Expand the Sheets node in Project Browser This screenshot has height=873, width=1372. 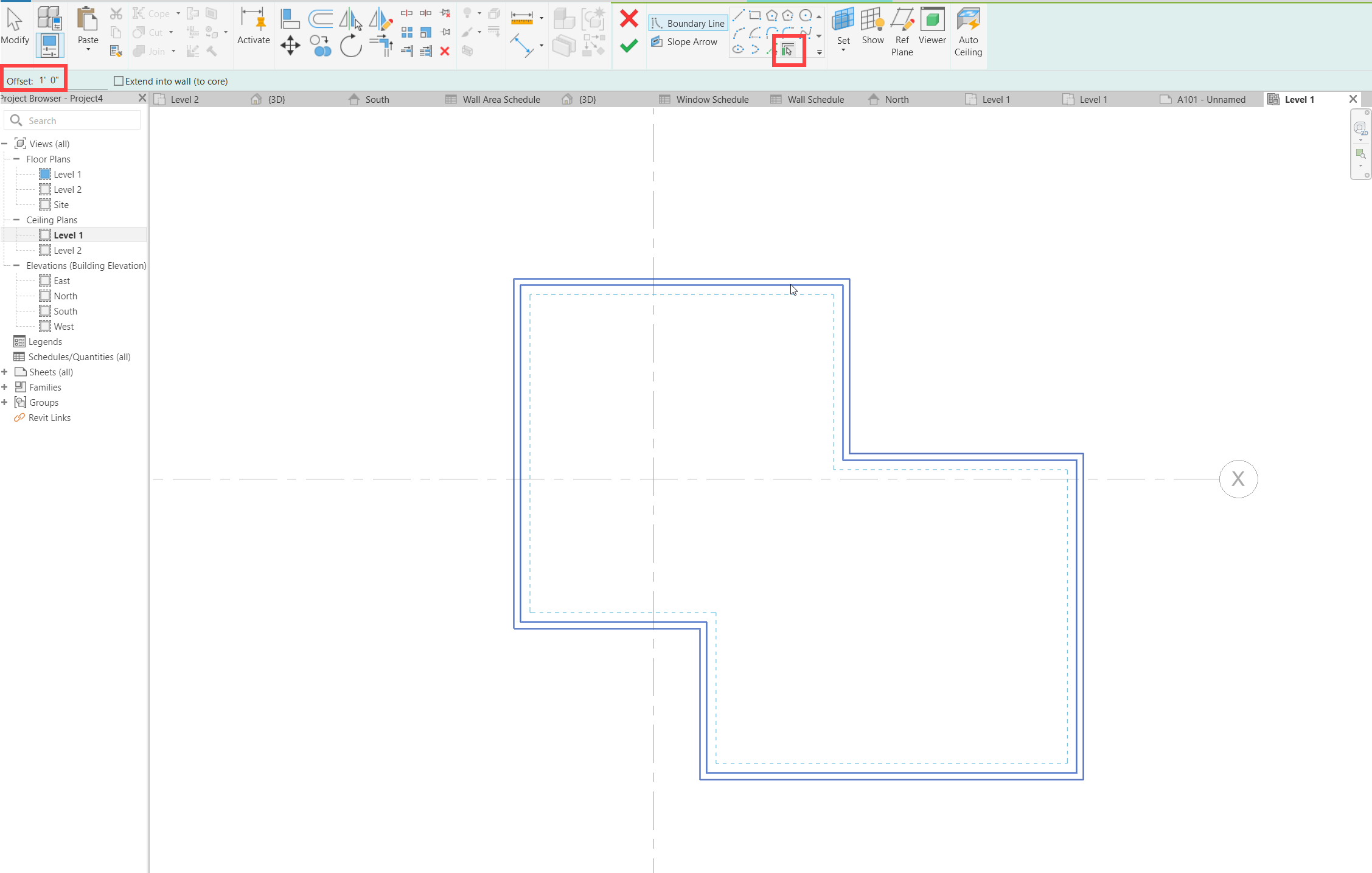pyautogui.click(x=5, y=372)
